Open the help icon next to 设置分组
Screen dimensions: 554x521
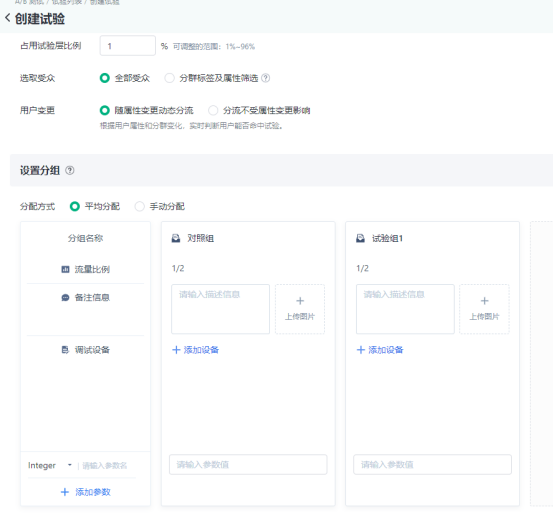(x=70, y=171)
